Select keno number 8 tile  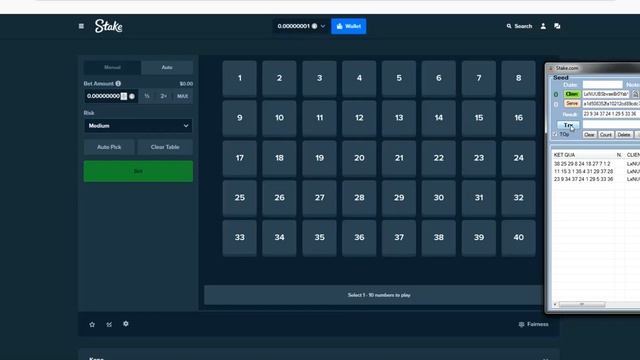pos(518,78)
